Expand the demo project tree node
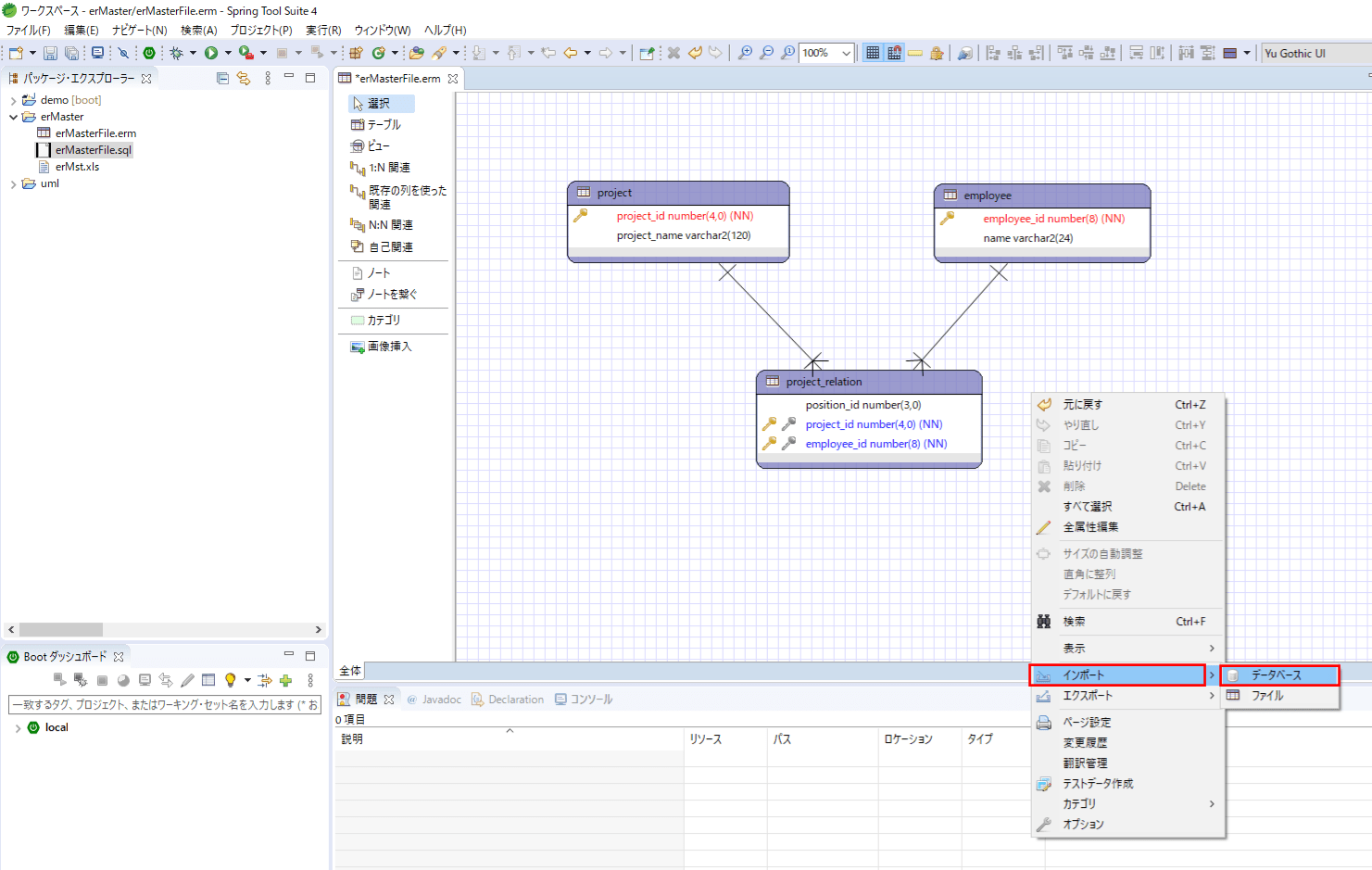This screenshot has height=870, width=1372. [13, 100]
